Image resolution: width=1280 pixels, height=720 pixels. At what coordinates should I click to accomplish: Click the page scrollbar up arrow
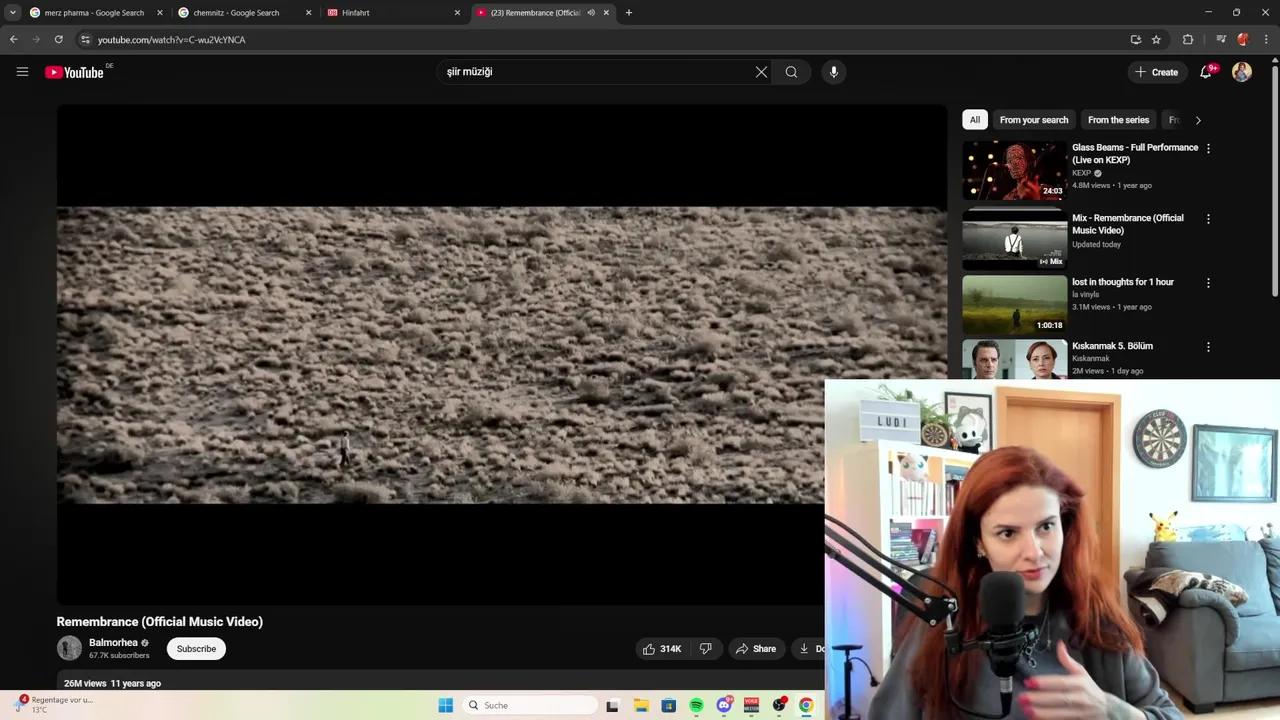pos(1274,62)
